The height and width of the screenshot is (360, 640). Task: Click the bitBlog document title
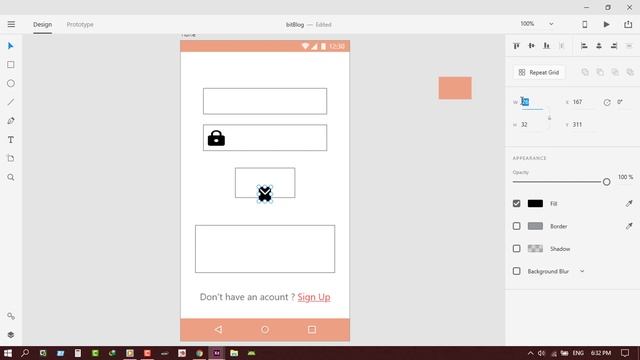click(295, 24)
